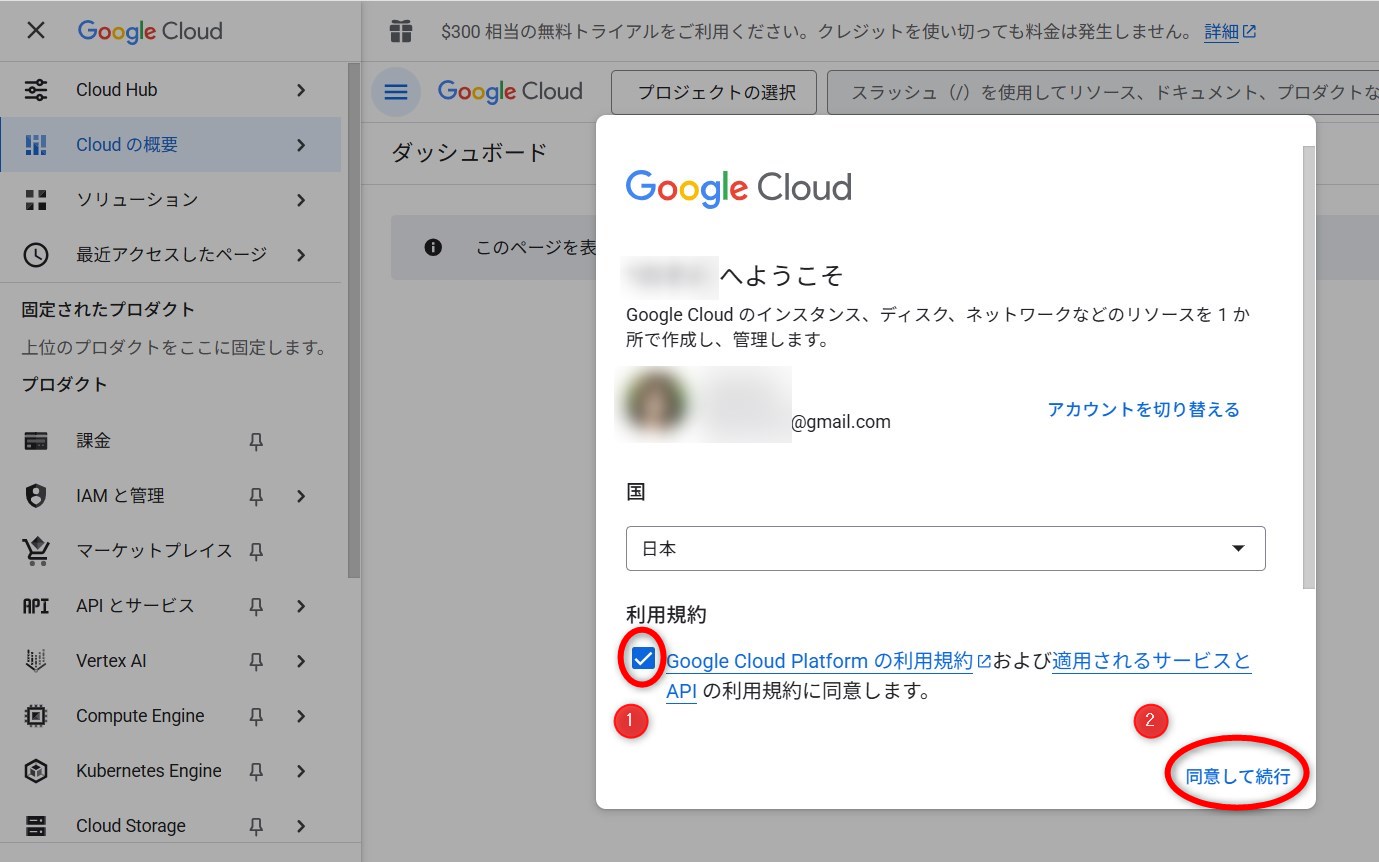Screen dimensions: 1379x862
Task: Click the IAM shield icon
Action: point(36,496)
